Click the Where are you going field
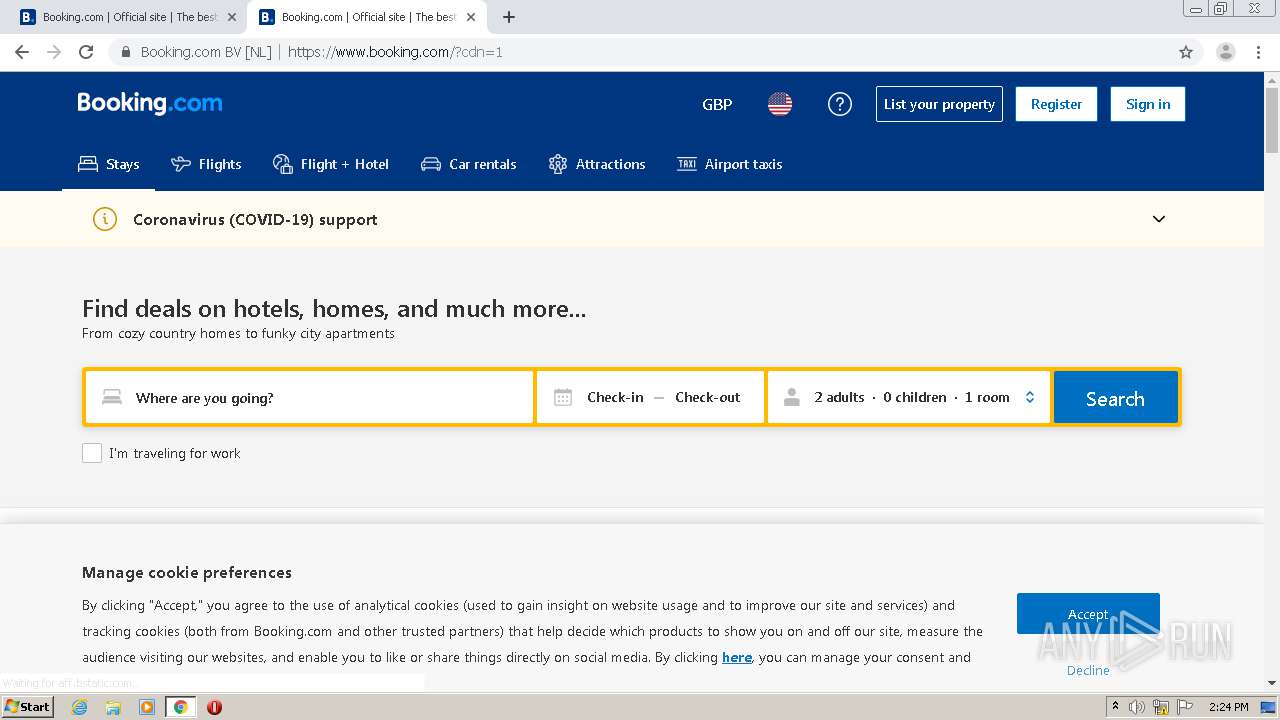 [x=309, y=398]
